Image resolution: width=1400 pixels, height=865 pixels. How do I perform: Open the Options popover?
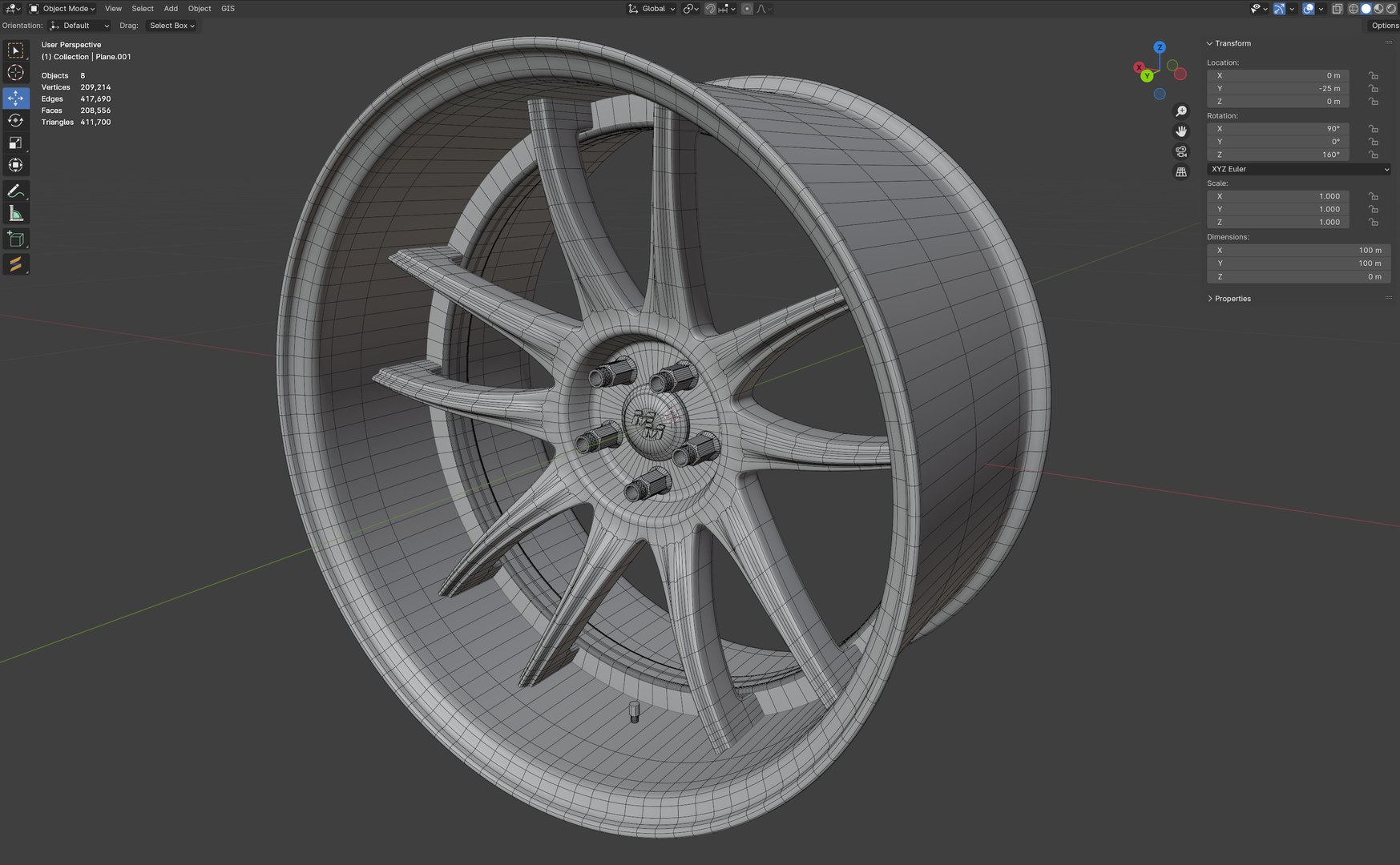pos(1384,26)
